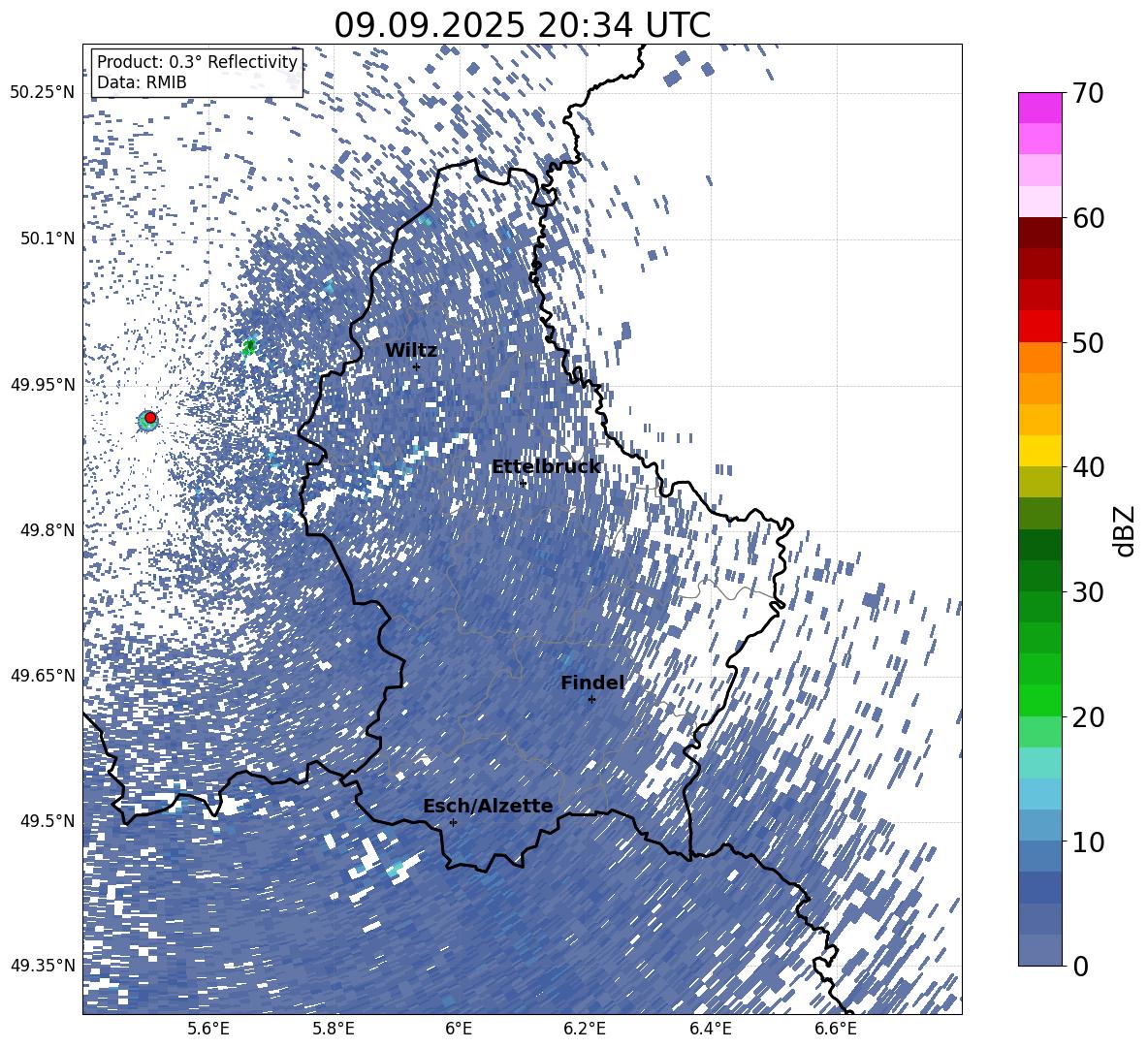Click the Findel station cross marker

click(x=591, y=699)
